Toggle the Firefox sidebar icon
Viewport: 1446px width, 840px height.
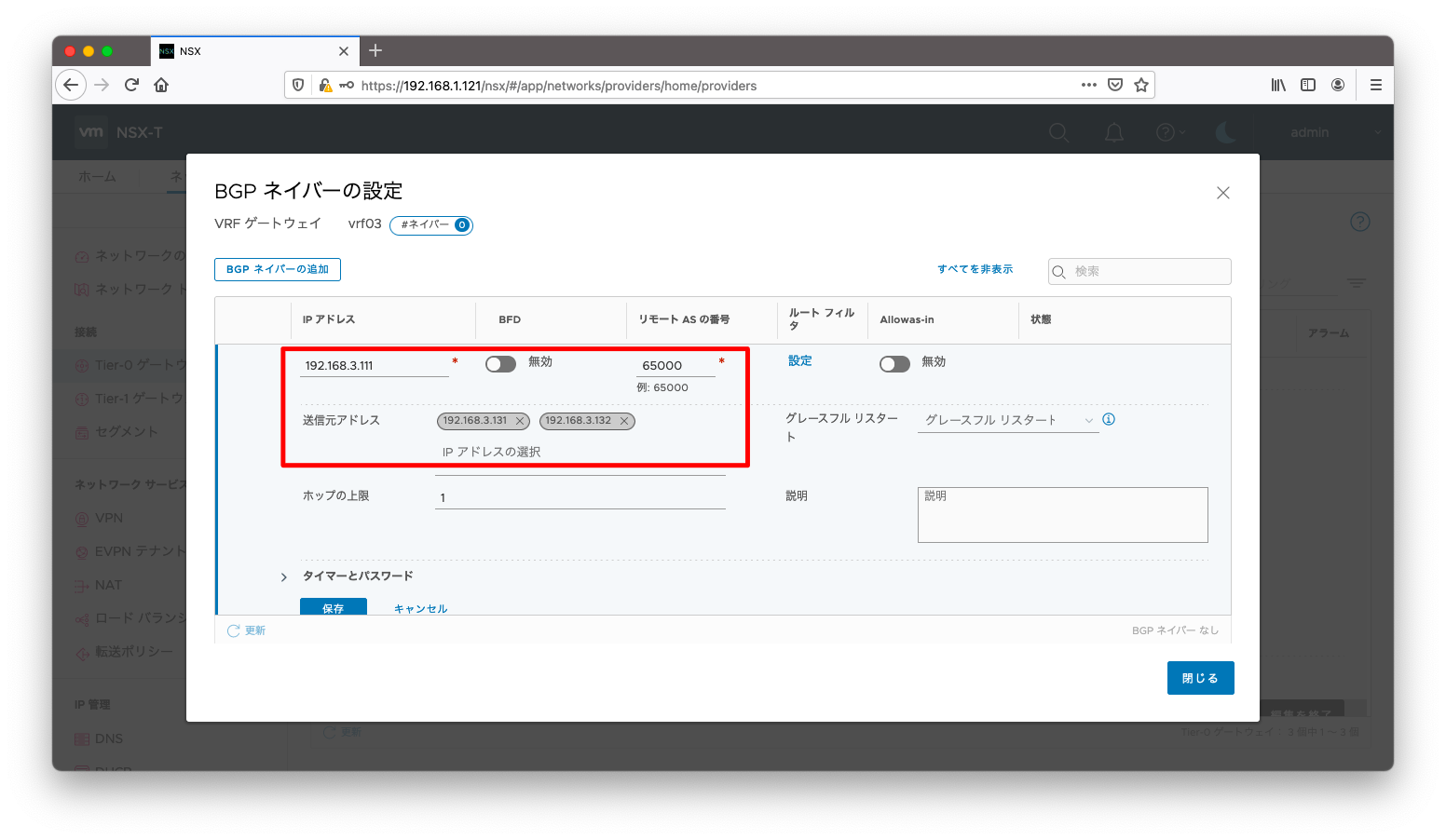click(1308, 85)
